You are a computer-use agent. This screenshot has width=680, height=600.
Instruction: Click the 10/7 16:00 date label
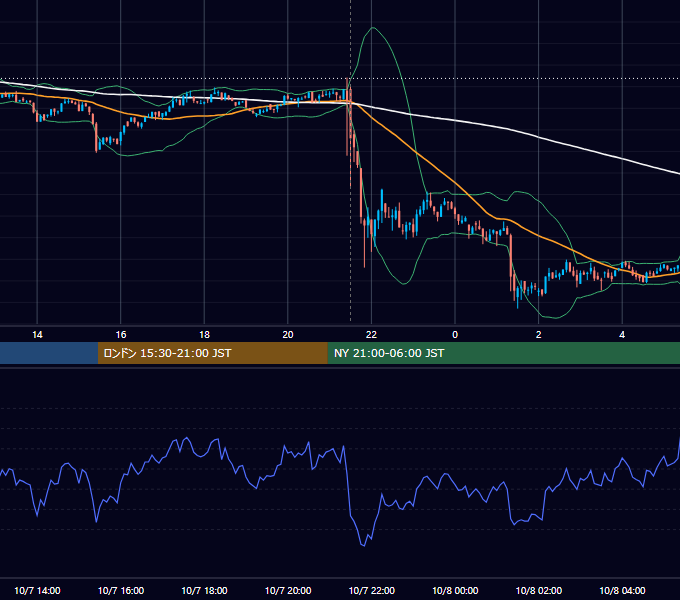(x=121, y=590)
